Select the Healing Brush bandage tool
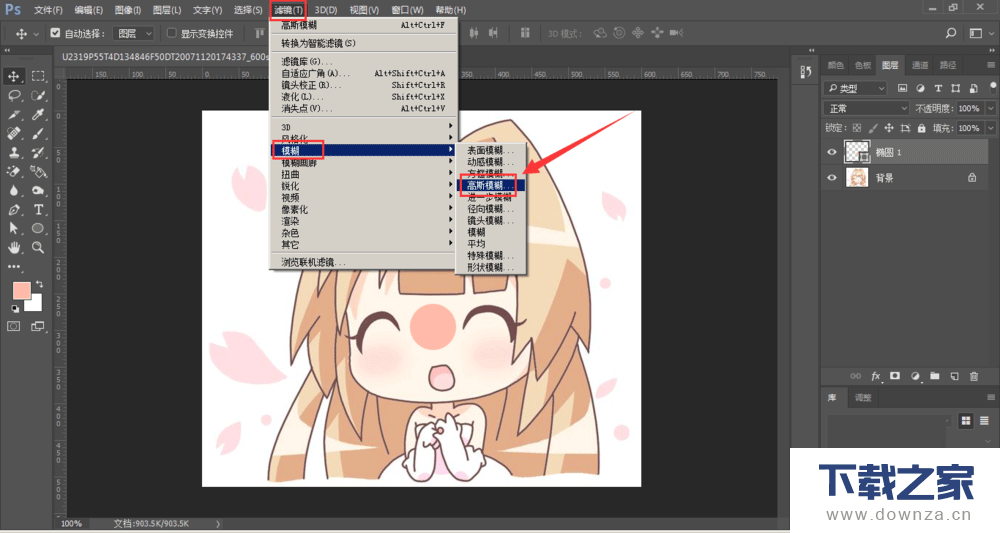Image resolution: width=1000 pixels, height=533 pixels. pyautogui.click(x=13, y=134)
